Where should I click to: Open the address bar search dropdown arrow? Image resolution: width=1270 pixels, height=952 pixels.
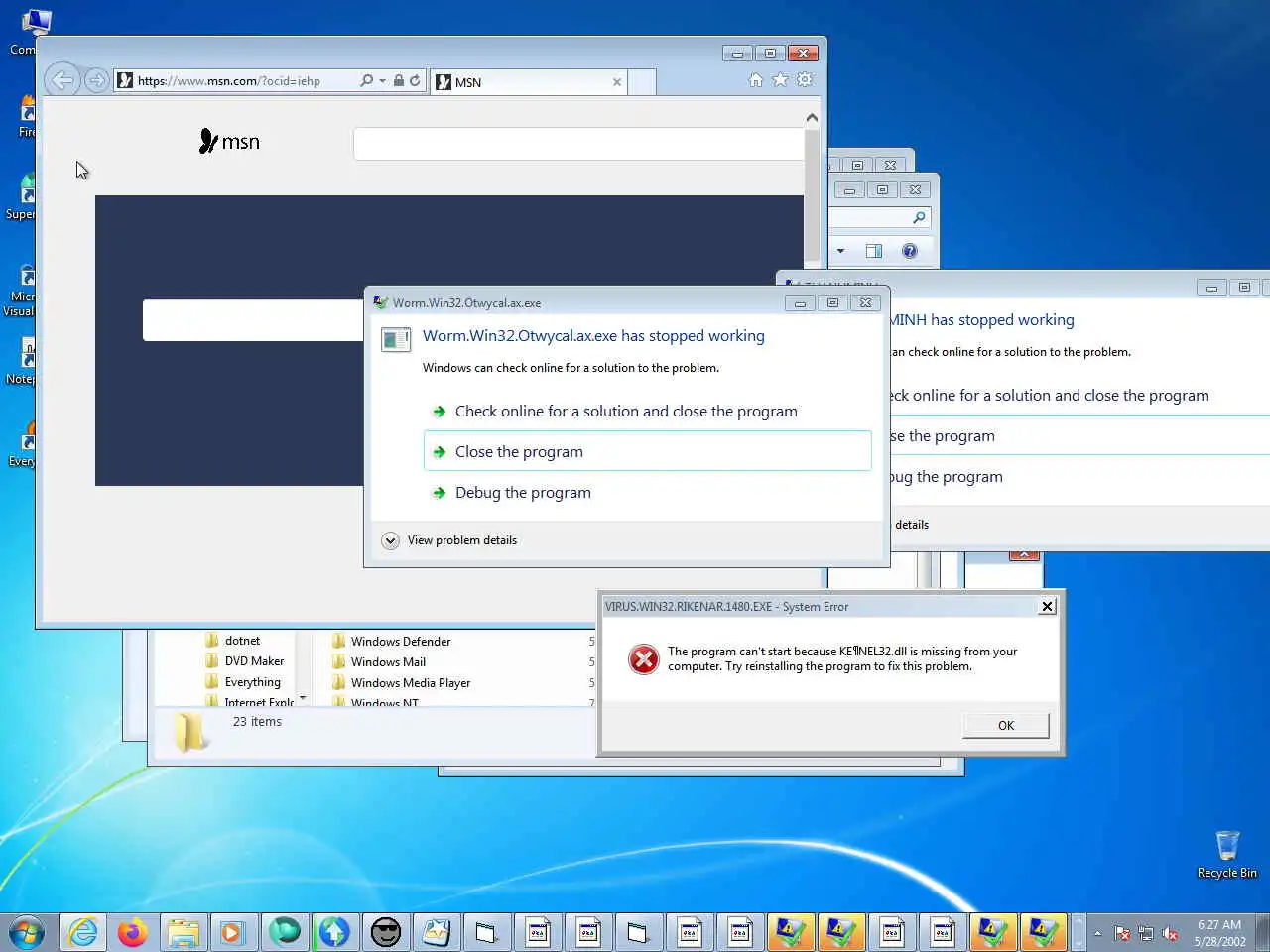(383, 81)
